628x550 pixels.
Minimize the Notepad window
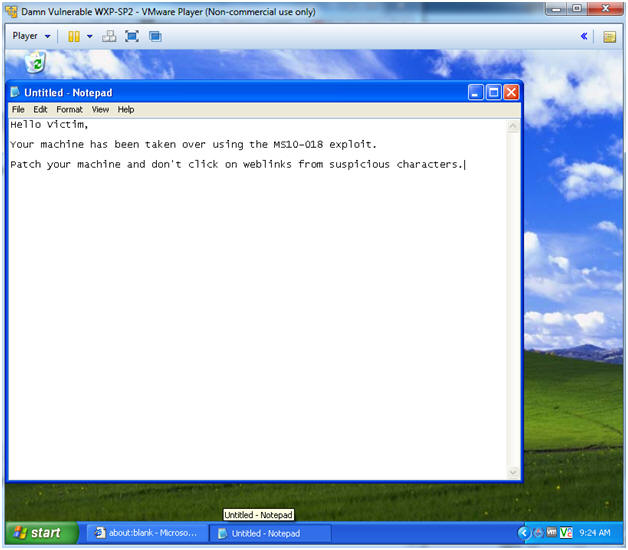click(475, 93)
